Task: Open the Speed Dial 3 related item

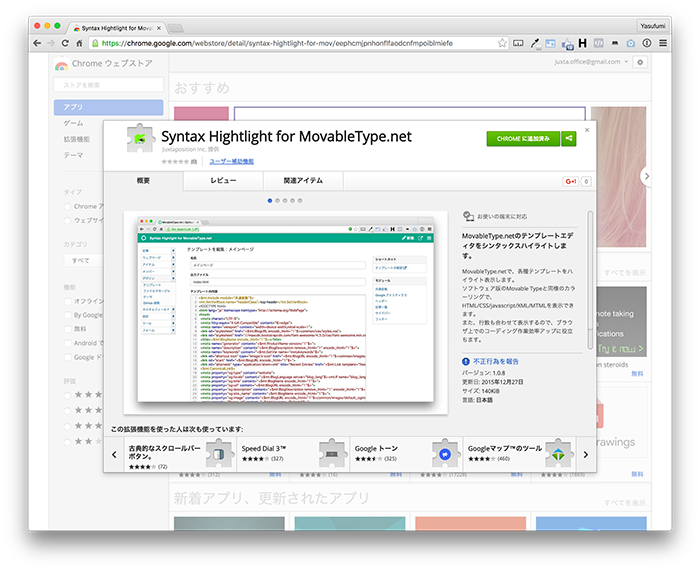Action: pos(293,454)
